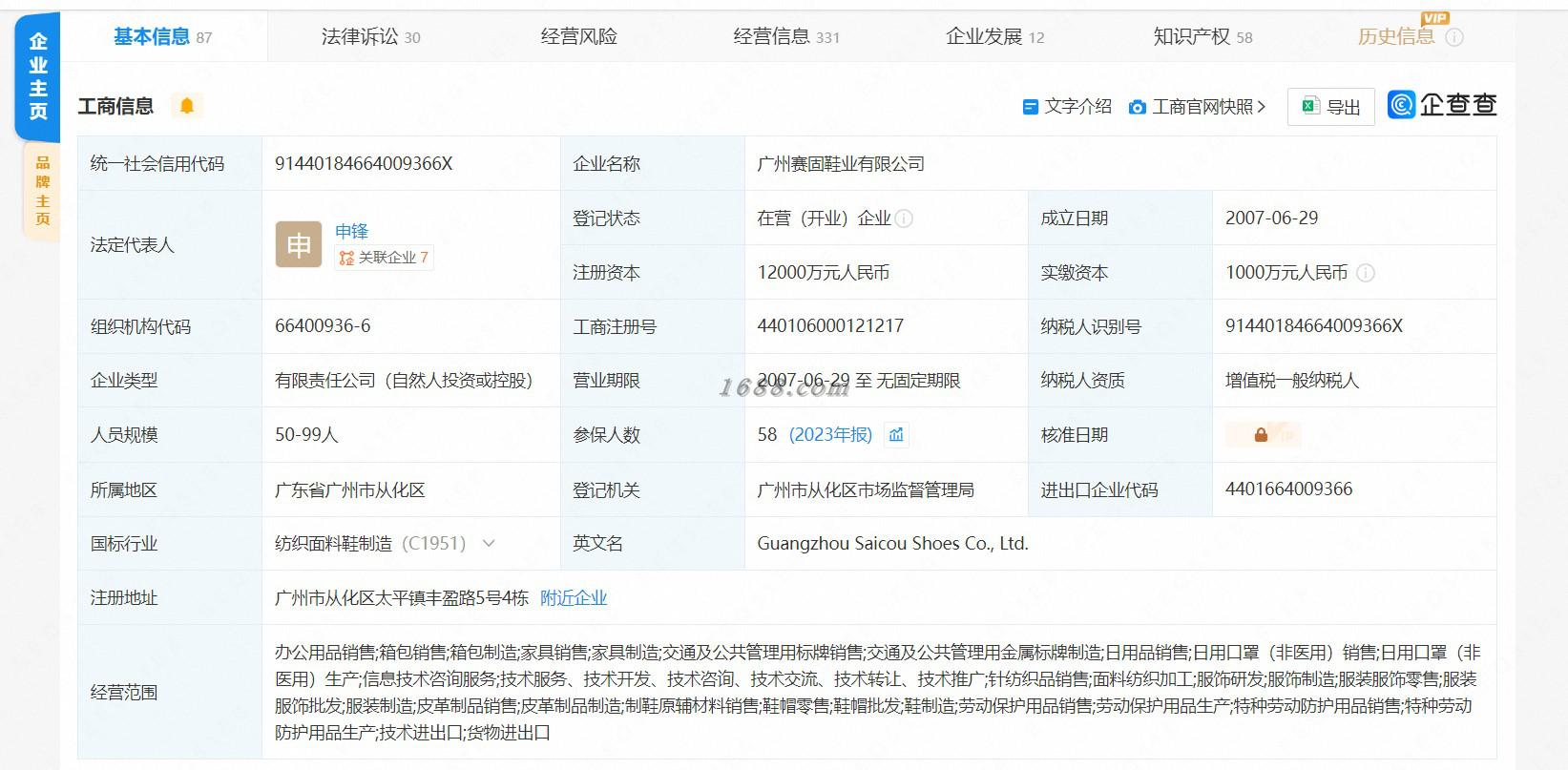Click staff size 50-99人
1568x770 pixels.
click(x=306, y=435)
